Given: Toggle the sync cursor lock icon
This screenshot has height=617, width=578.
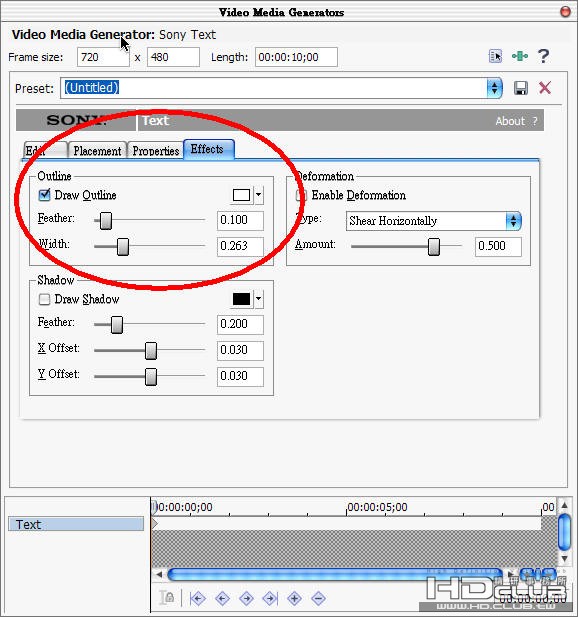Looking at the screenshot, I should pyautogui.click(x=167, y=598).
